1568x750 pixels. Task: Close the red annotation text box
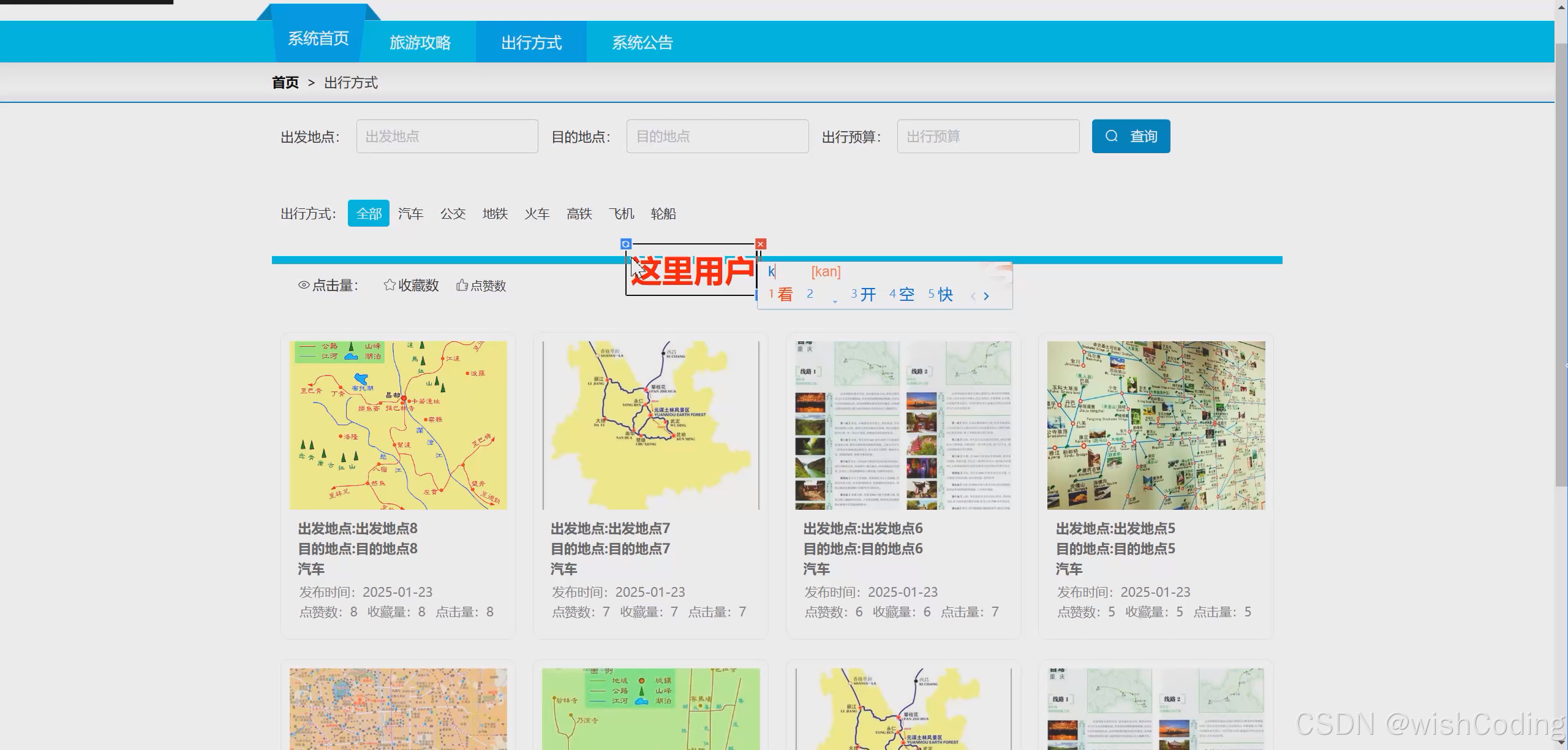tap(761, 244)
